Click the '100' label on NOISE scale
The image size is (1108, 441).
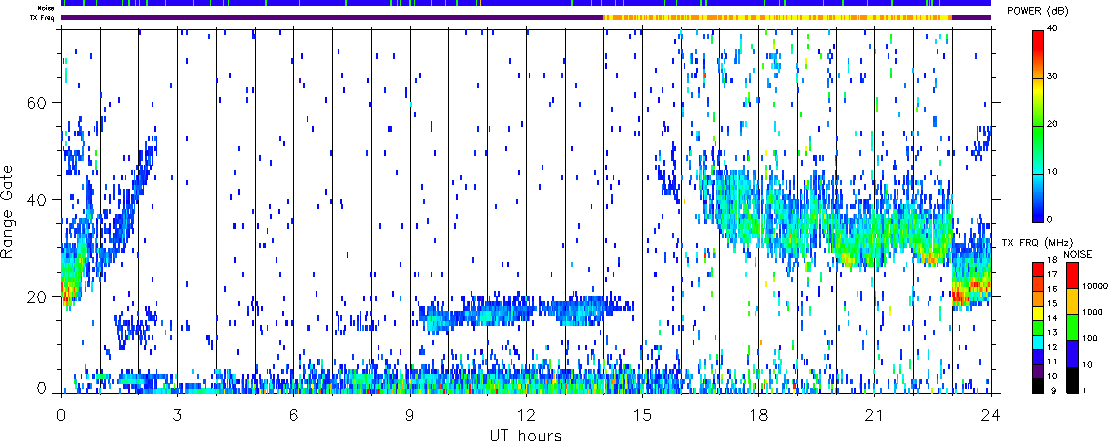(1090, 339)
